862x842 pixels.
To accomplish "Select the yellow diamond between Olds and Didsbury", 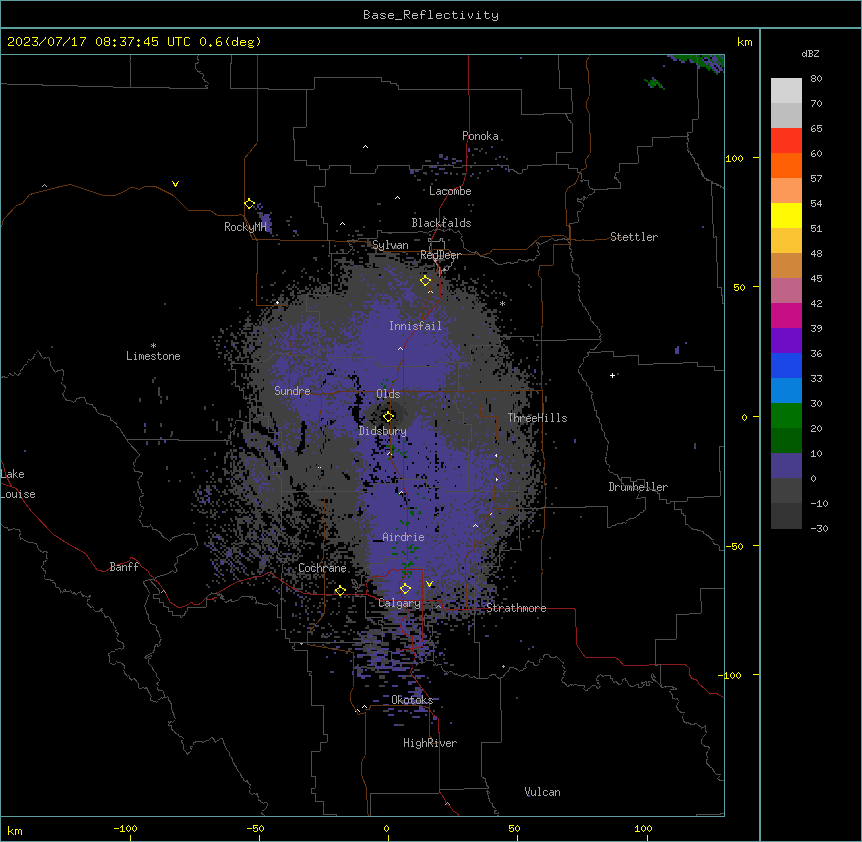I will (389, 417).
